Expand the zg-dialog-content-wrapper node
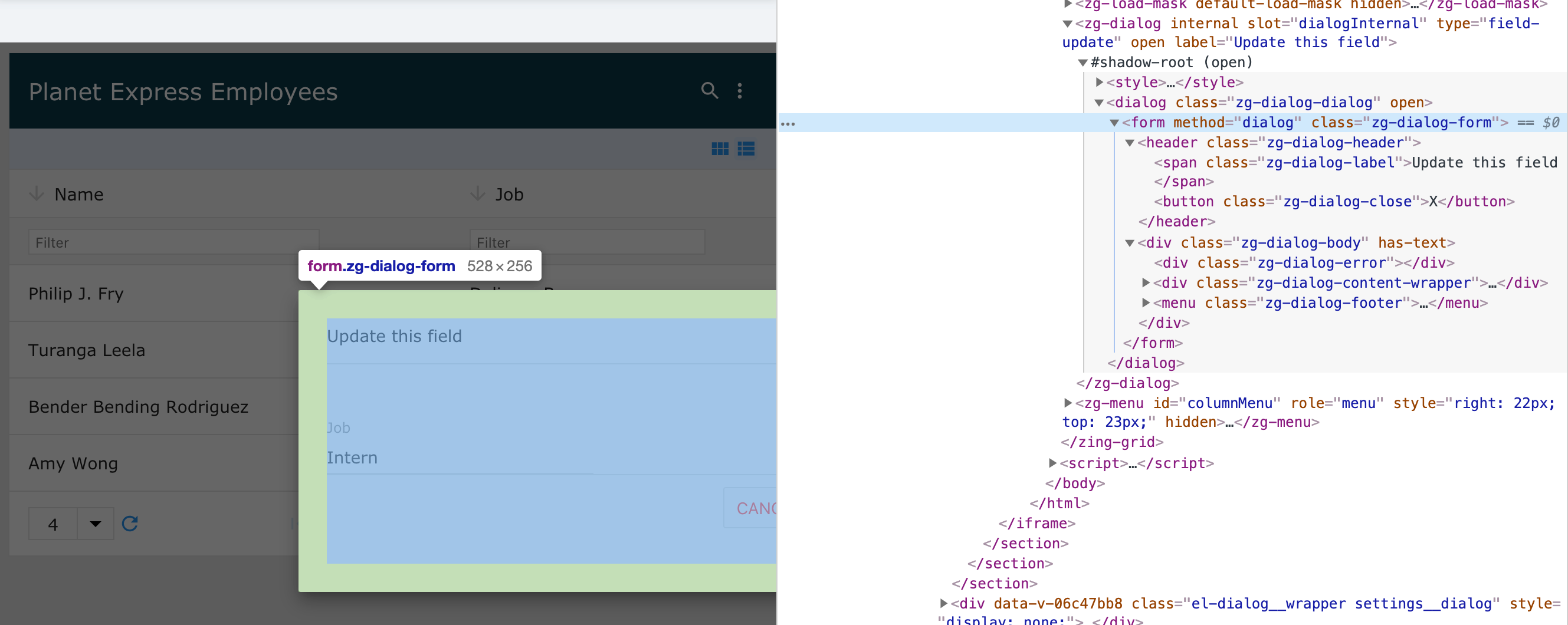This screenshot has width=1568, height=625. (x=1147, y=282)
